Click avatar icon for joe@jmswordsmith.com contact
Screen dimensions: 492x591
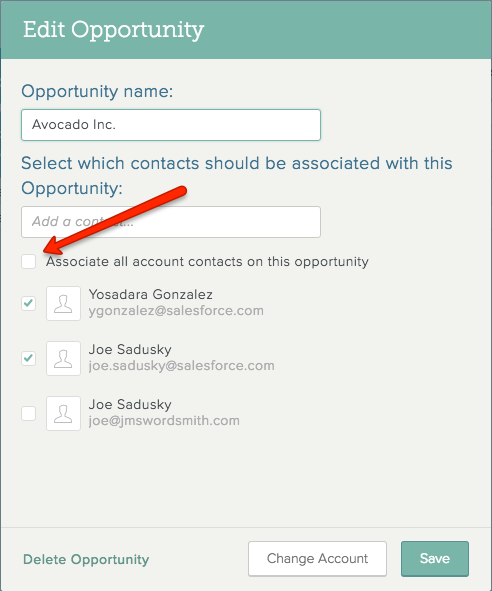point(63,413)
